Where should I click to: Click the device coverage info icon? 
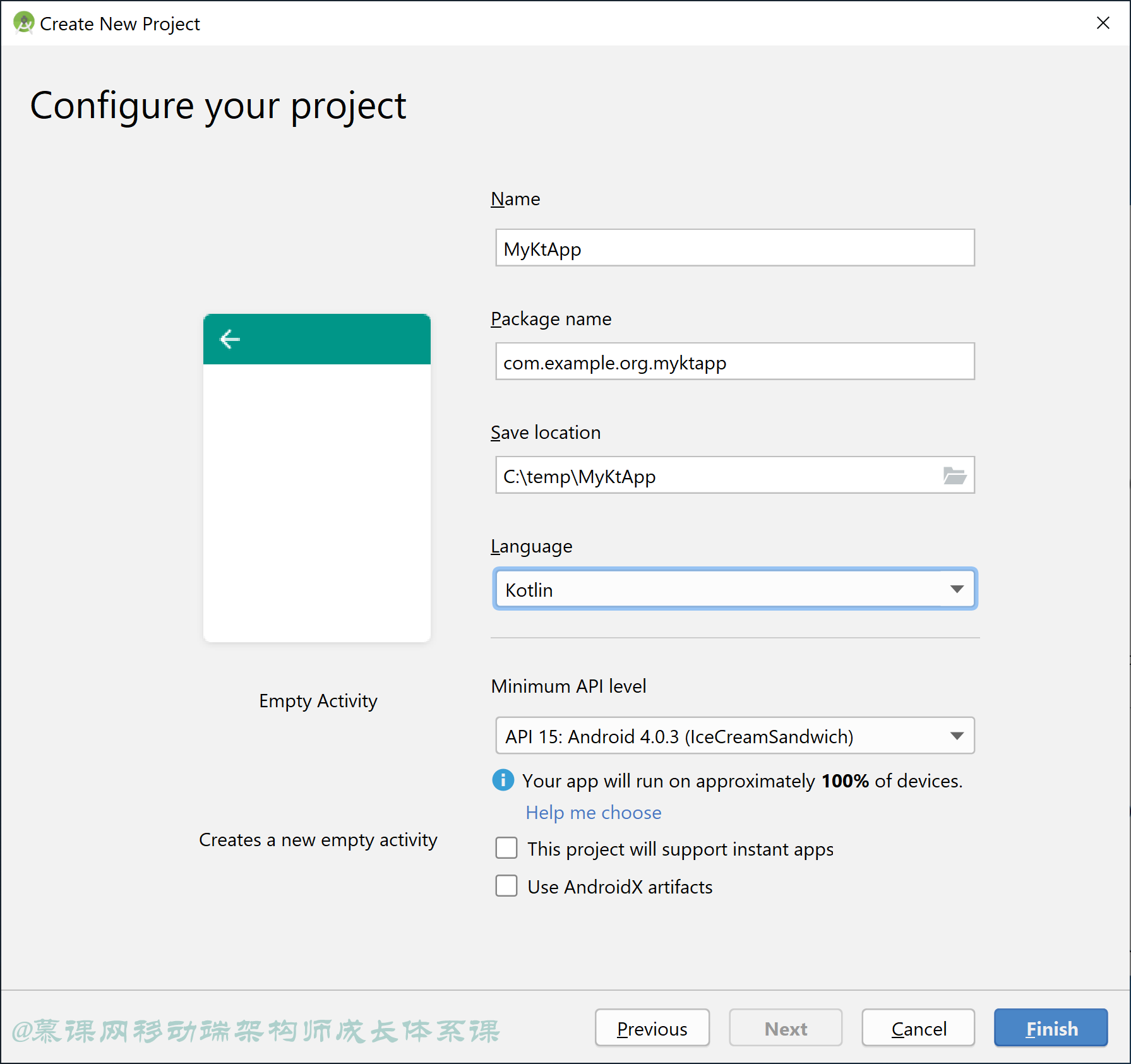tap(503, 780)
